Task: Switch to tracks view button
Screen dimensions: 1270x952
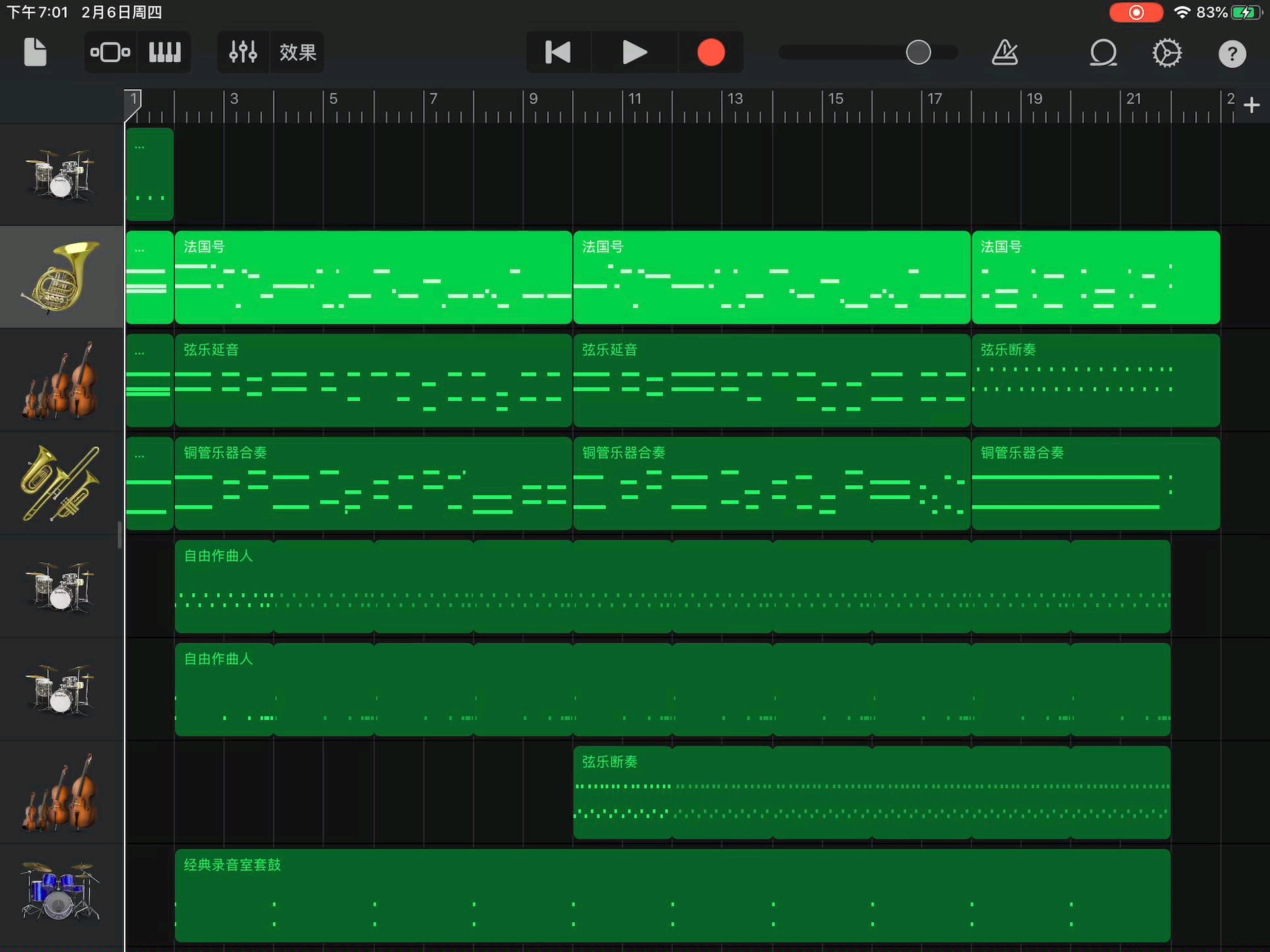Action: pos(111,52)
